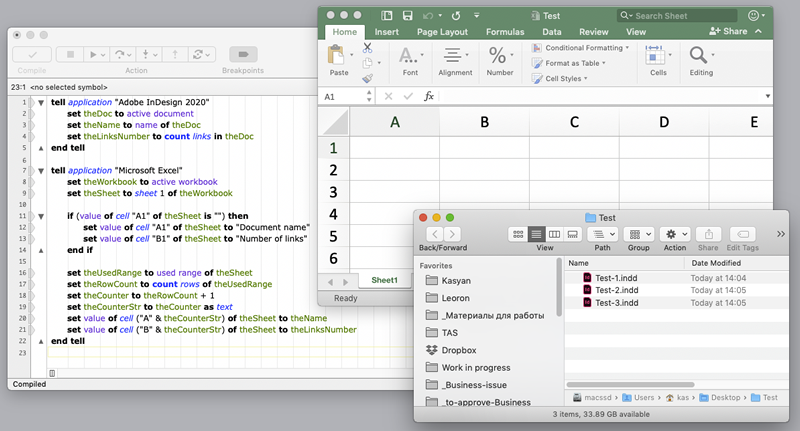
Task: Click the fx insert function icon
Action: [429, 96]
